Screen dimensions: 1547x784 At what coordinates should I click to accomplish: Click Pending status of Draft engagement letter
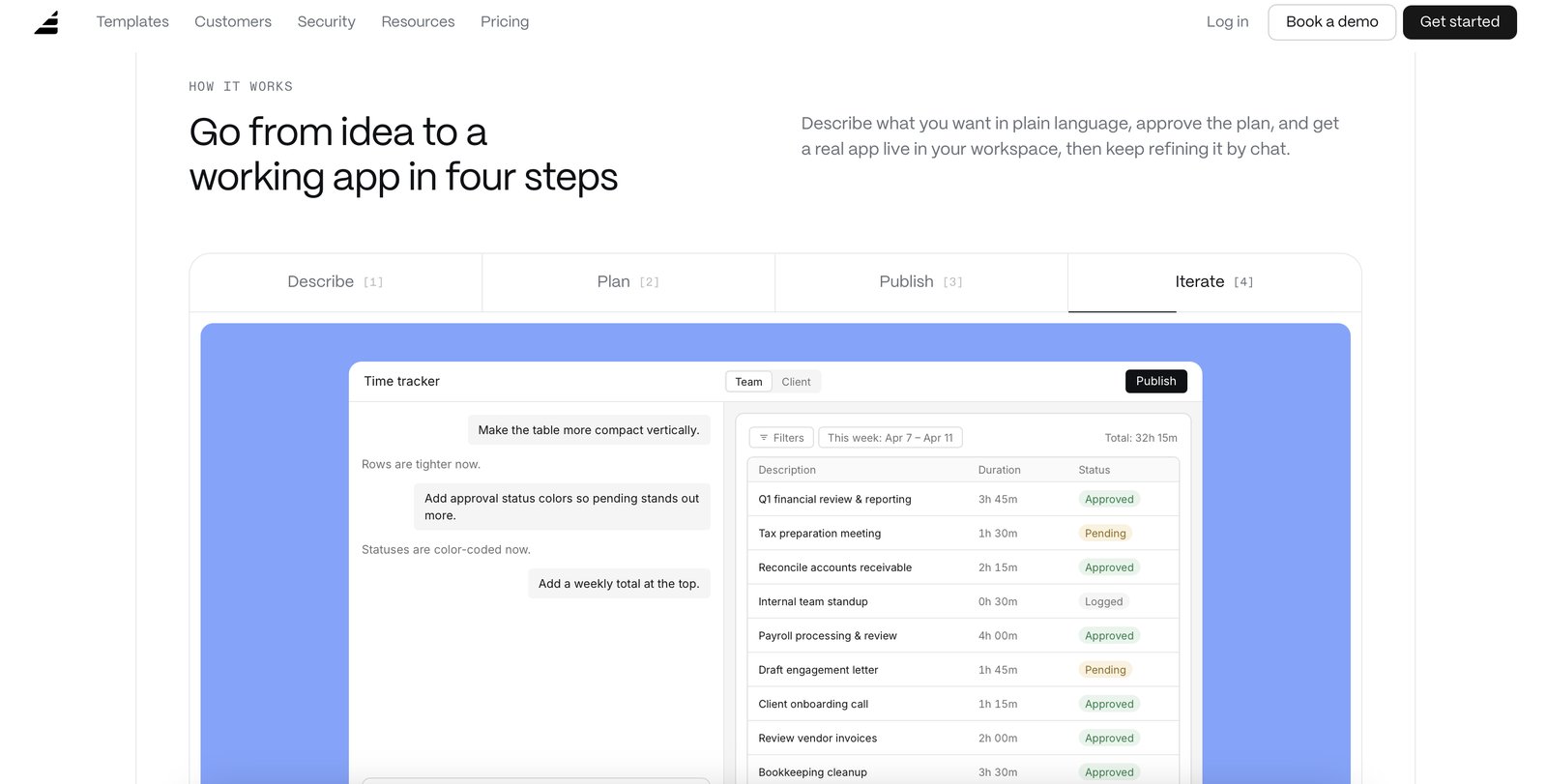coord(1105,670)
